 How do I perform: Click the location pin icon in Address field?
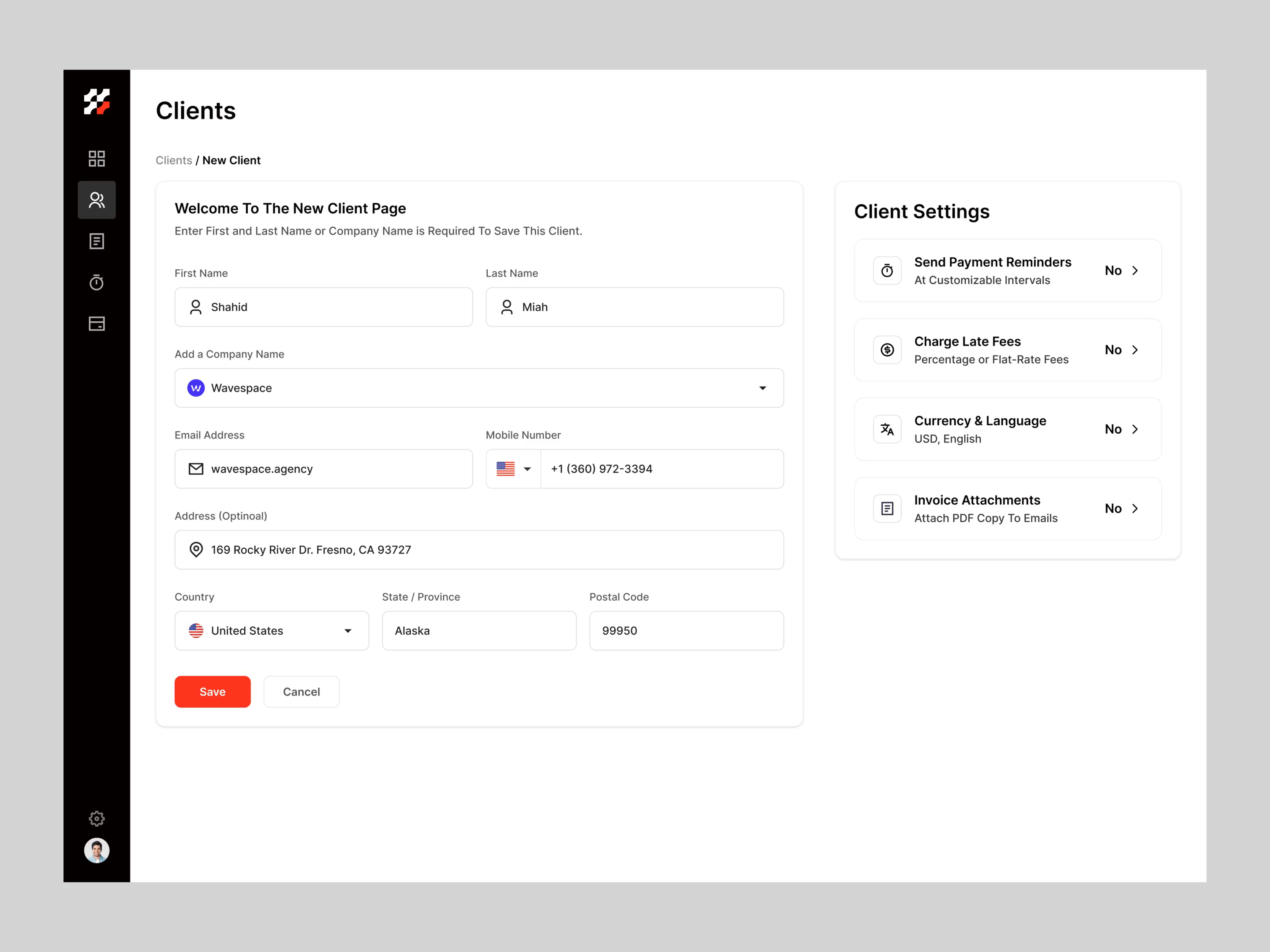point(196,550)
